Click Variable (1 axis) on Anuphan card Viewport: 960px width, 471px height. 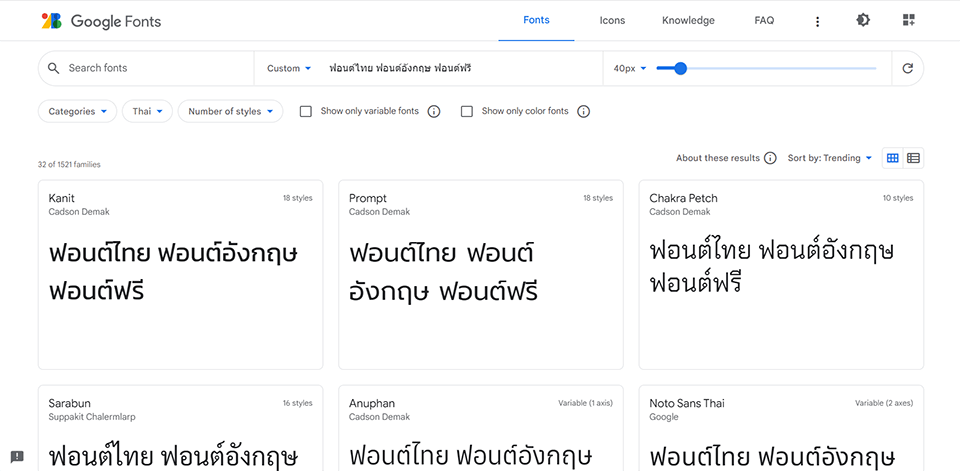pos(585,404)
